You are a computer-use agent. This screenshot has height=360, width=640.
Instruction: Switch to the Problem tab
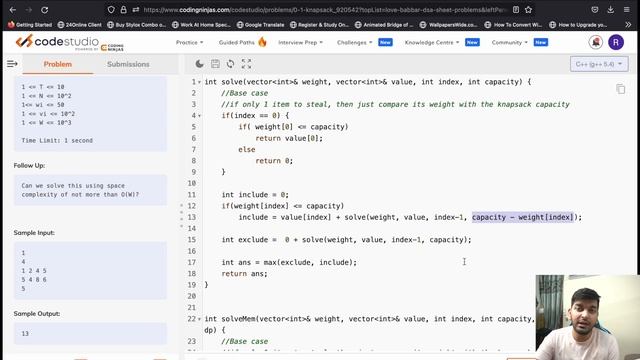[58, 64]
